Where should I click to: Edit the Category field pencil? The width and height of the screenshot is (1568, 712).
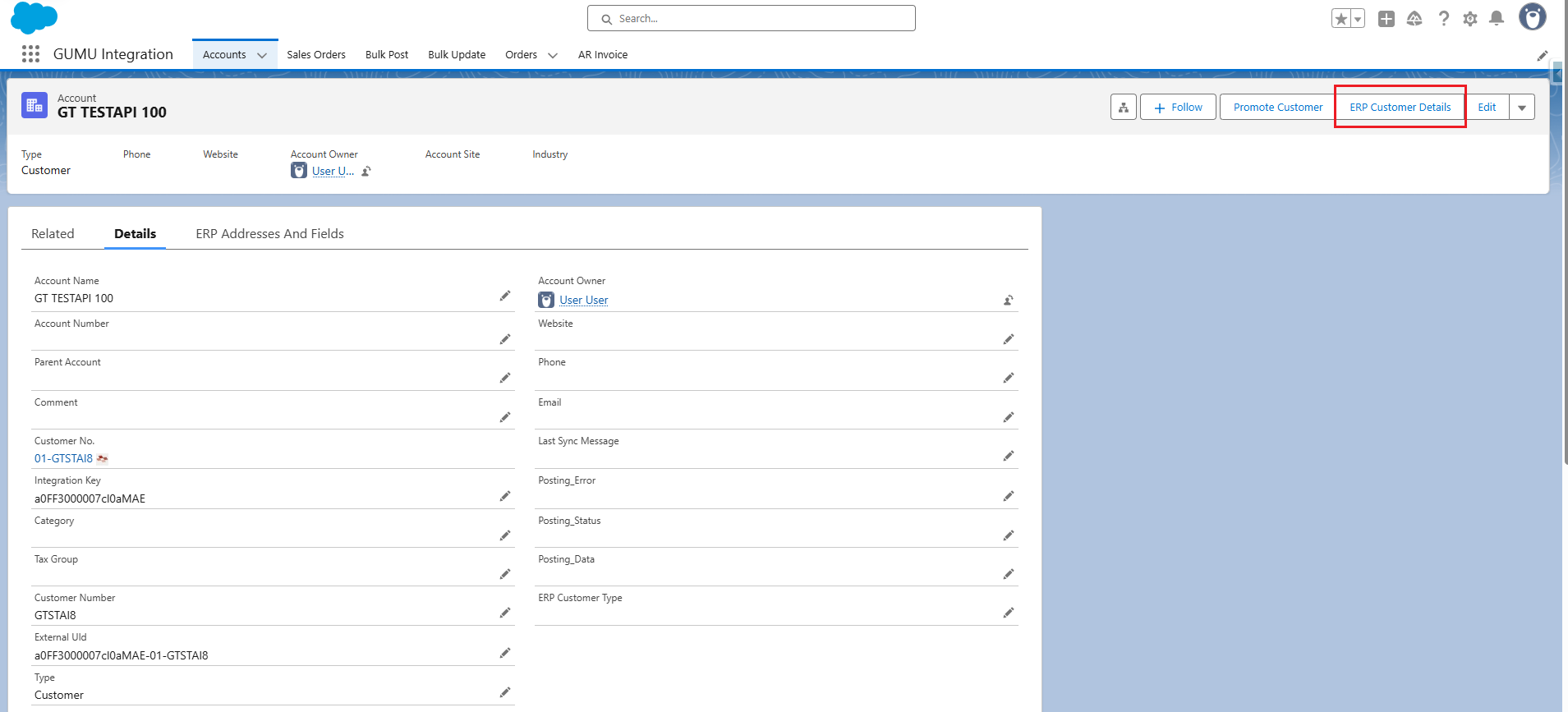505,535
